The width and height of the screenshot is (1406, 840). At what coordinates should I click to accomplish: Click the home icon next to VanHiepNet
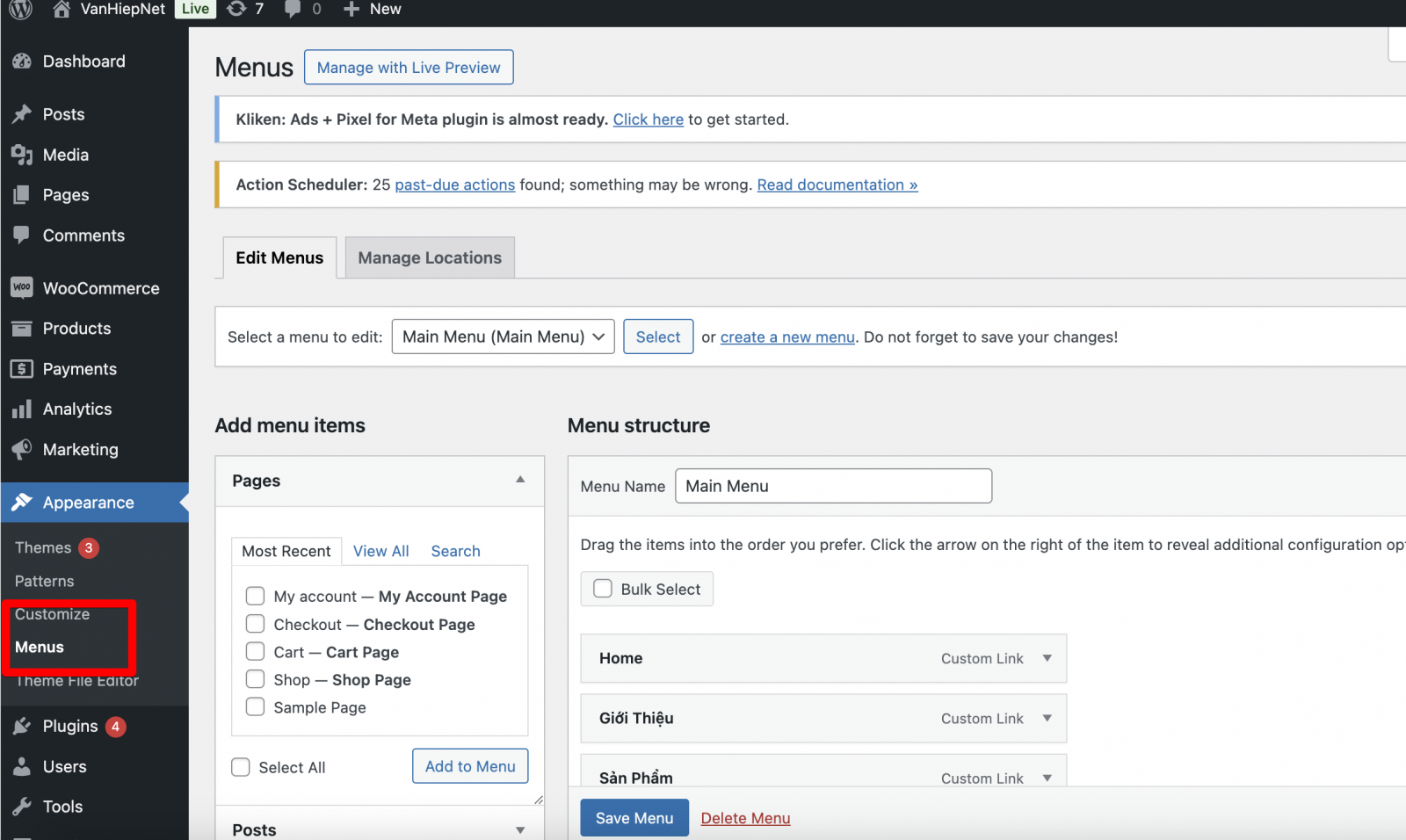click(62, 9)
